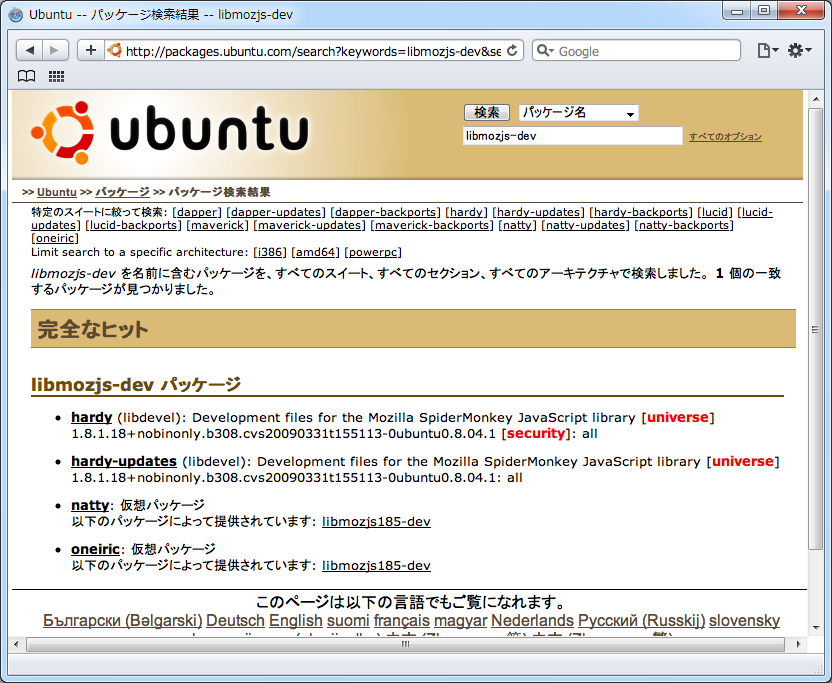Open the bold hardy package result

click(92, 418)
